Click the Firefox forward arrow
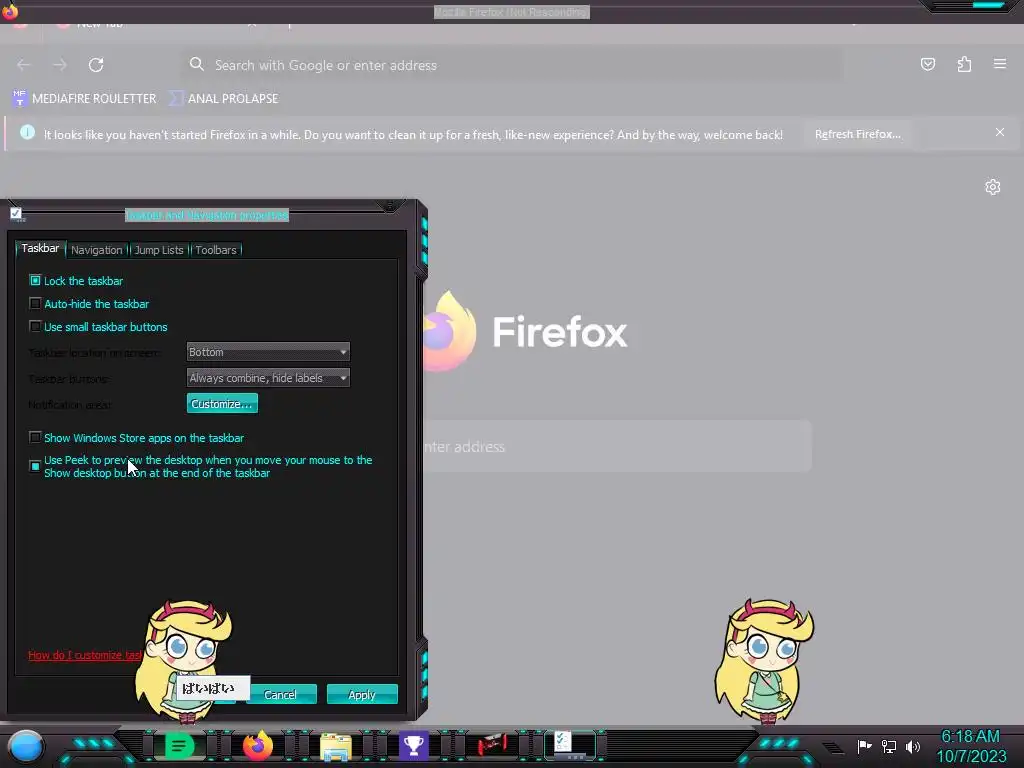The width and height of the screenshot is (1024, 768). (59, 65)
